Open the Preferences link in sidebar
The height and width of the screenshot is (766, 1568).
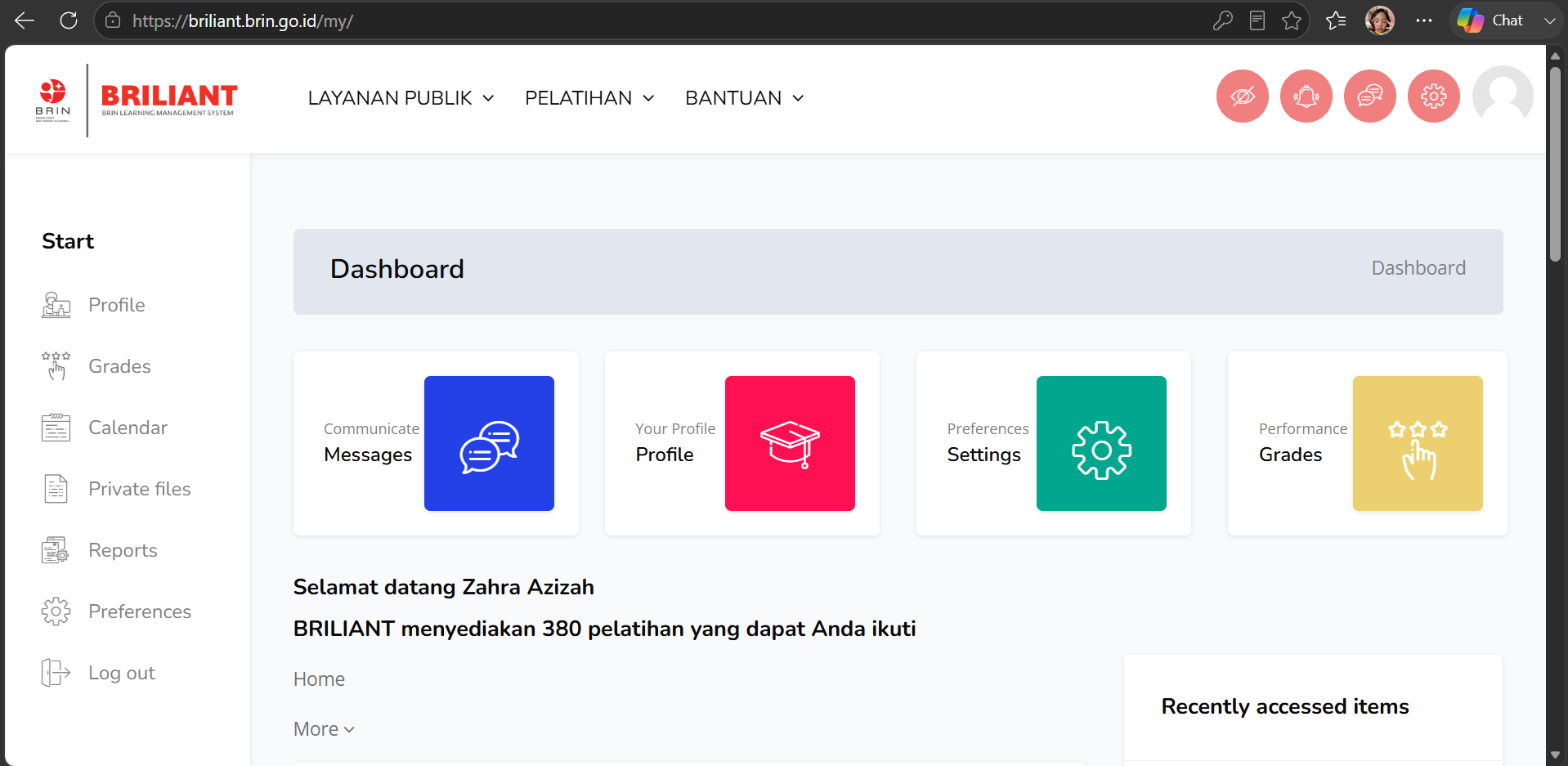tap(140, 611)
